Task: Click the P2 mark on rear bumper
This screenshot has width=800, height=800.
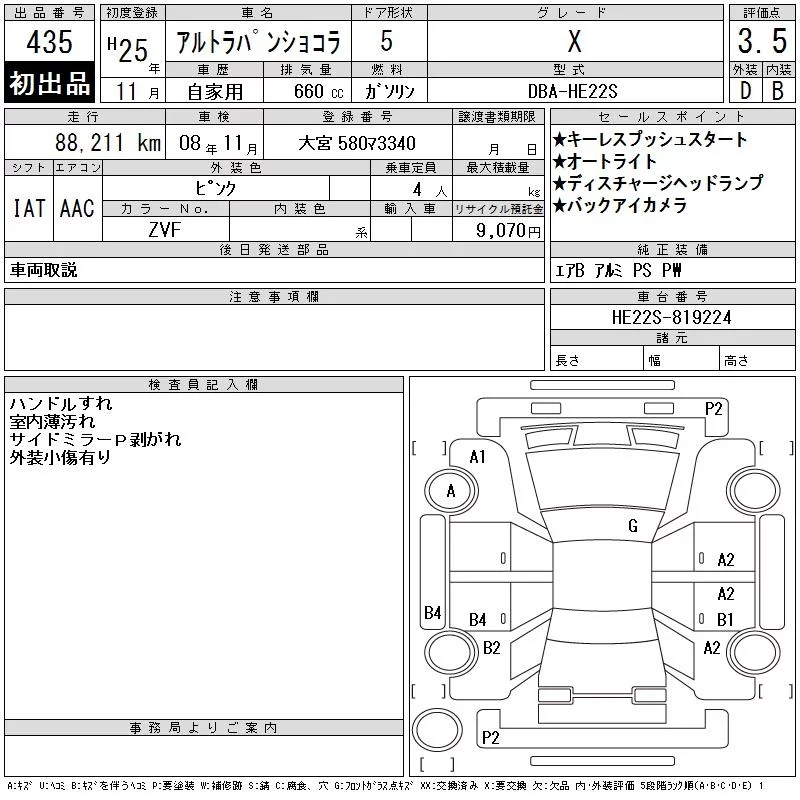Action: click(x=491, y=737)
